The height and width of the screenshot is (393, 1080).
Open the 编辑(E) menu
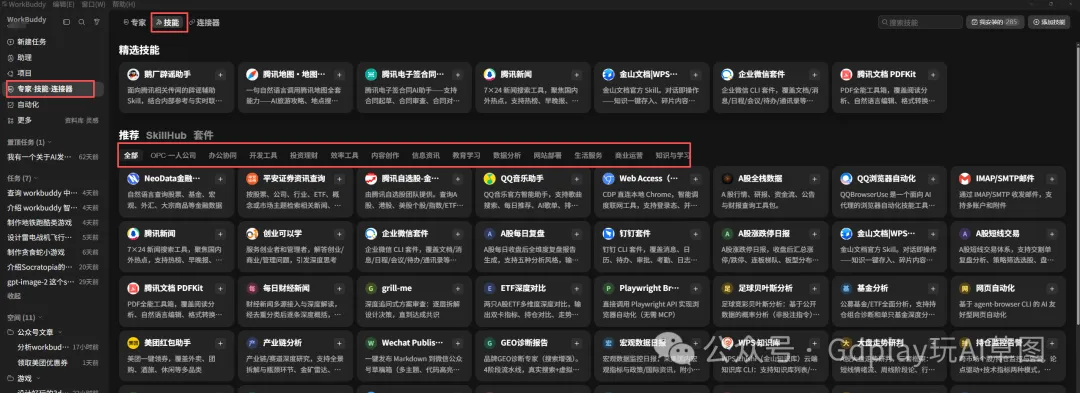click(64, 4)
